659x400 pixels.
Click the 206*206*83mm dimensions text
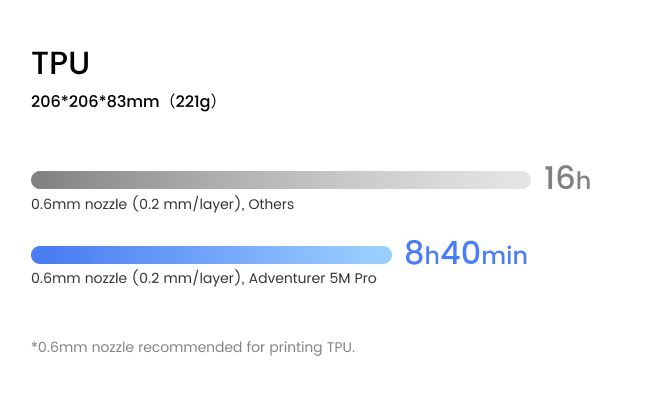(x=95, y=102)
